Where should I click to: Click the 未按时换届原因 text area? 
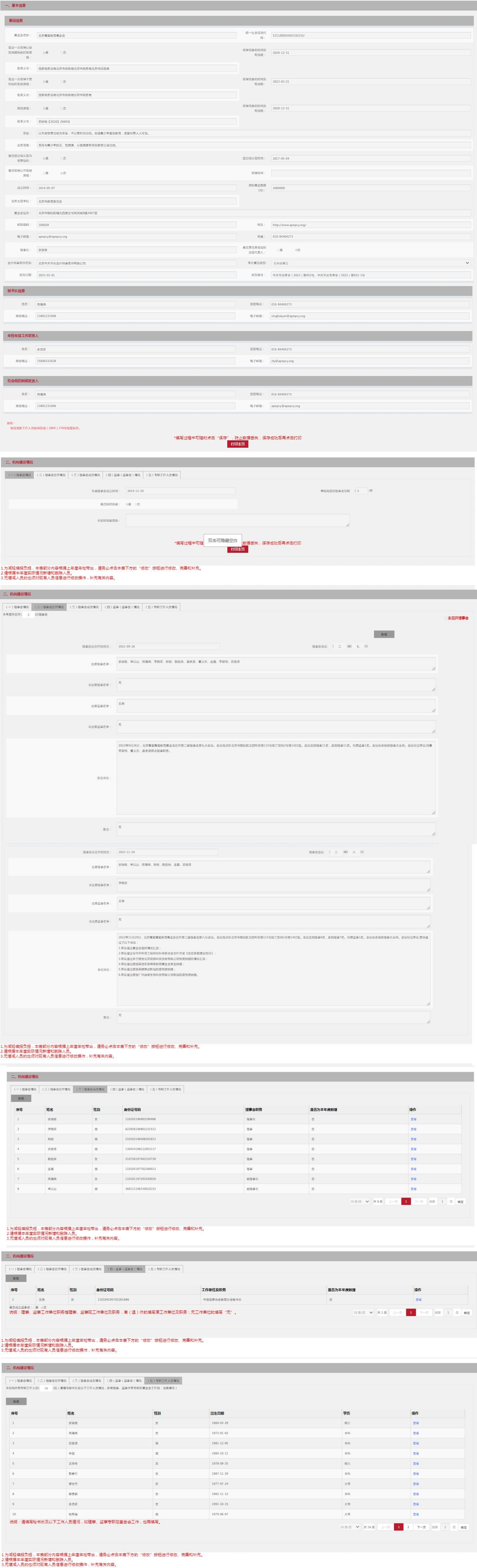(237, 520)
